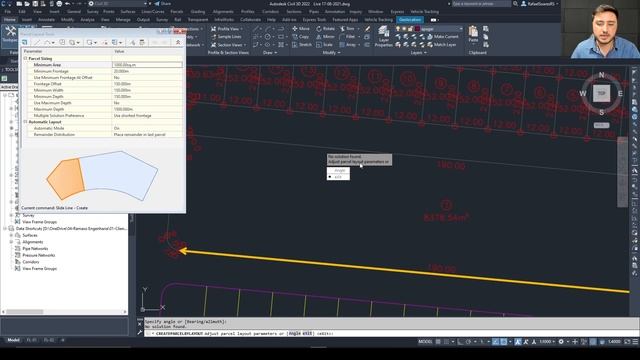Select Multiple Solution Preference value cell
The image size is (640, 360).
148,116
